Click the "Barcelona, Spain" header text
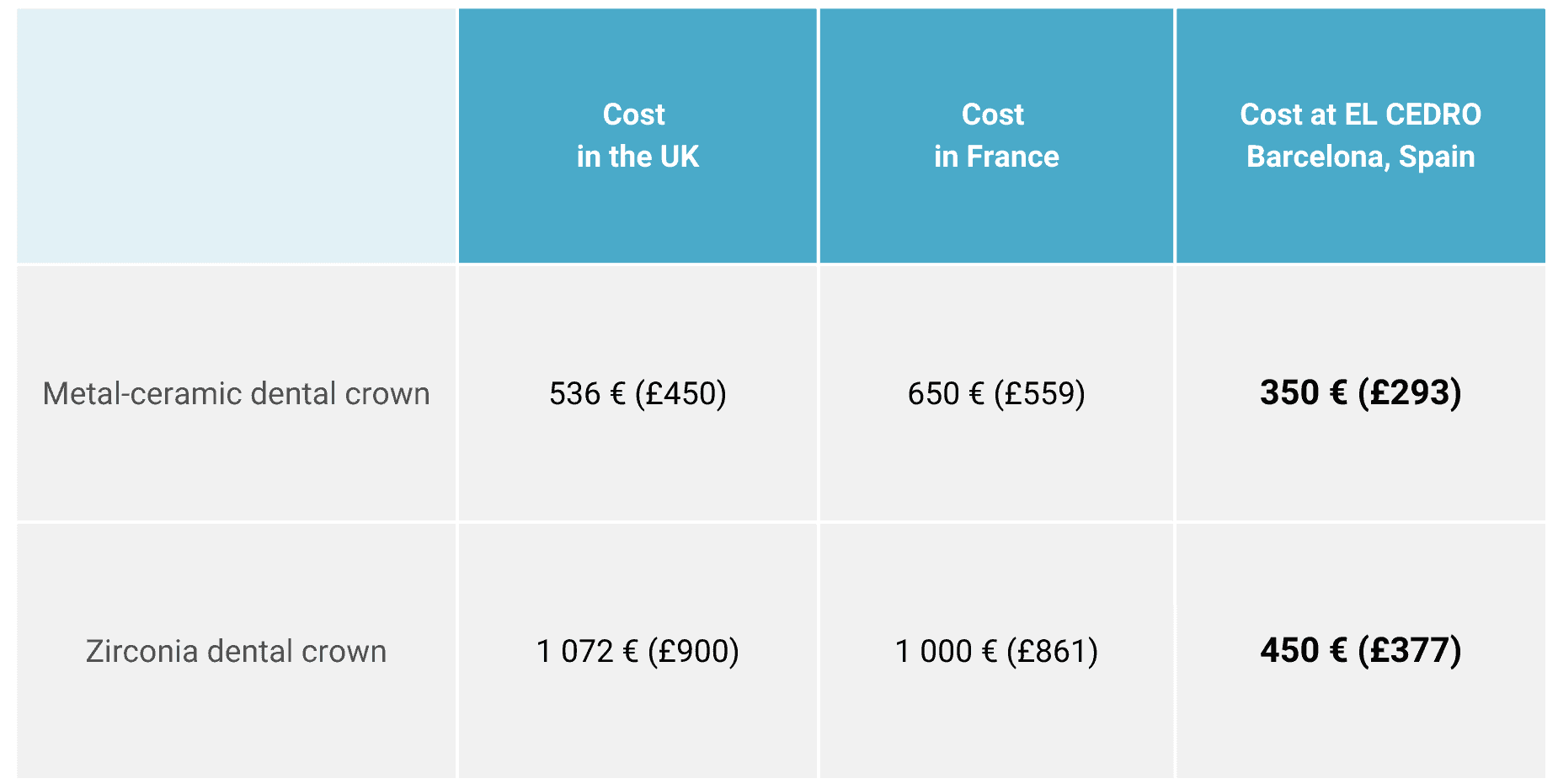 pyautogui.click(x=1360, y=157)
